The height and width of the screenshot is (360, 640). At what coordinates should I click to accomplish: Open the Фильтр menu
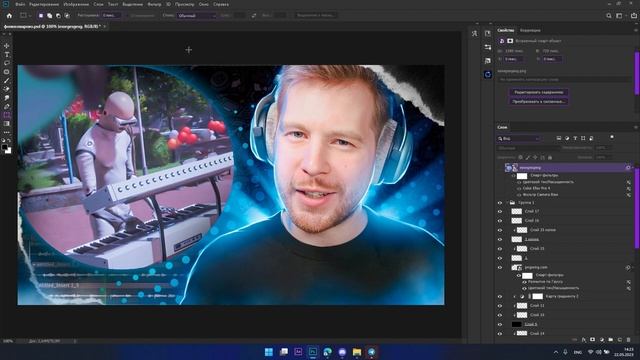[x=154, y=4]
